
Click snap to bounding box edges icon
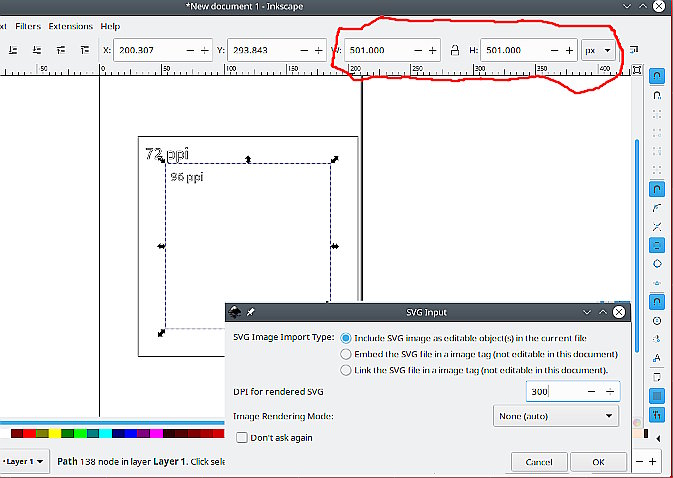tap(657, 114)
